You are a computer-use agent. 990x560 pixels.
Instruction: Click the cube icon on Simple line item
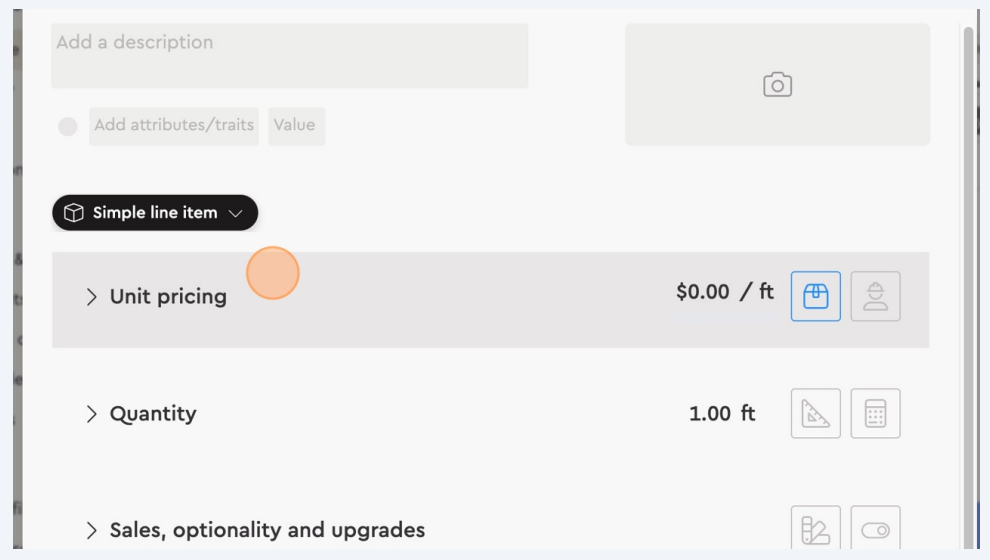pyautogui.click(x=73, y=213)
